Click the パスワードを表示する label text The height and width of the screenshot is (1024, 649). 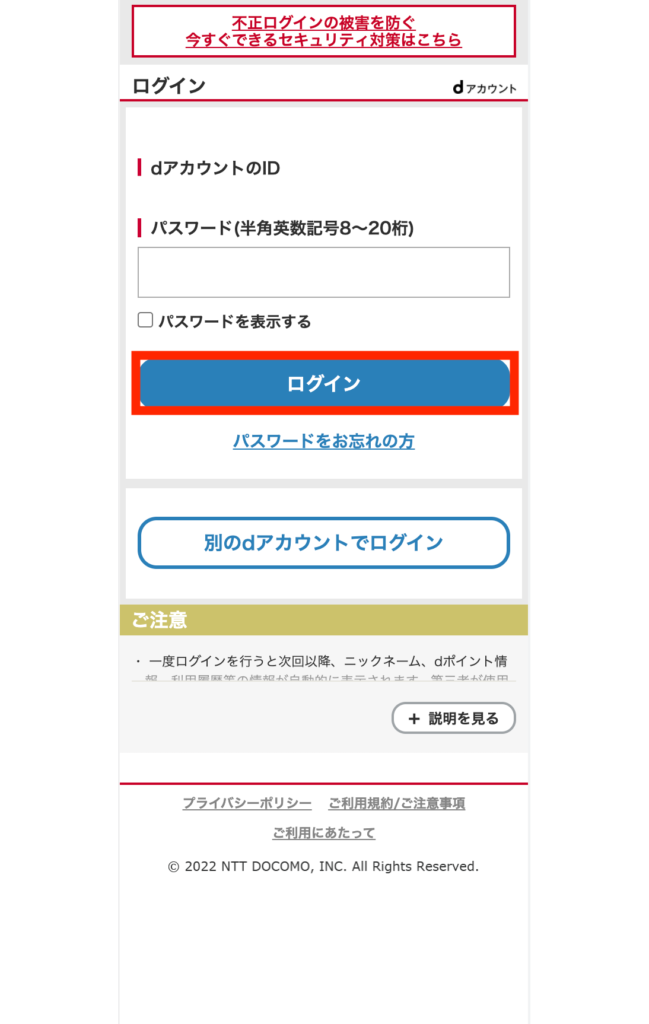coord(235,321)
